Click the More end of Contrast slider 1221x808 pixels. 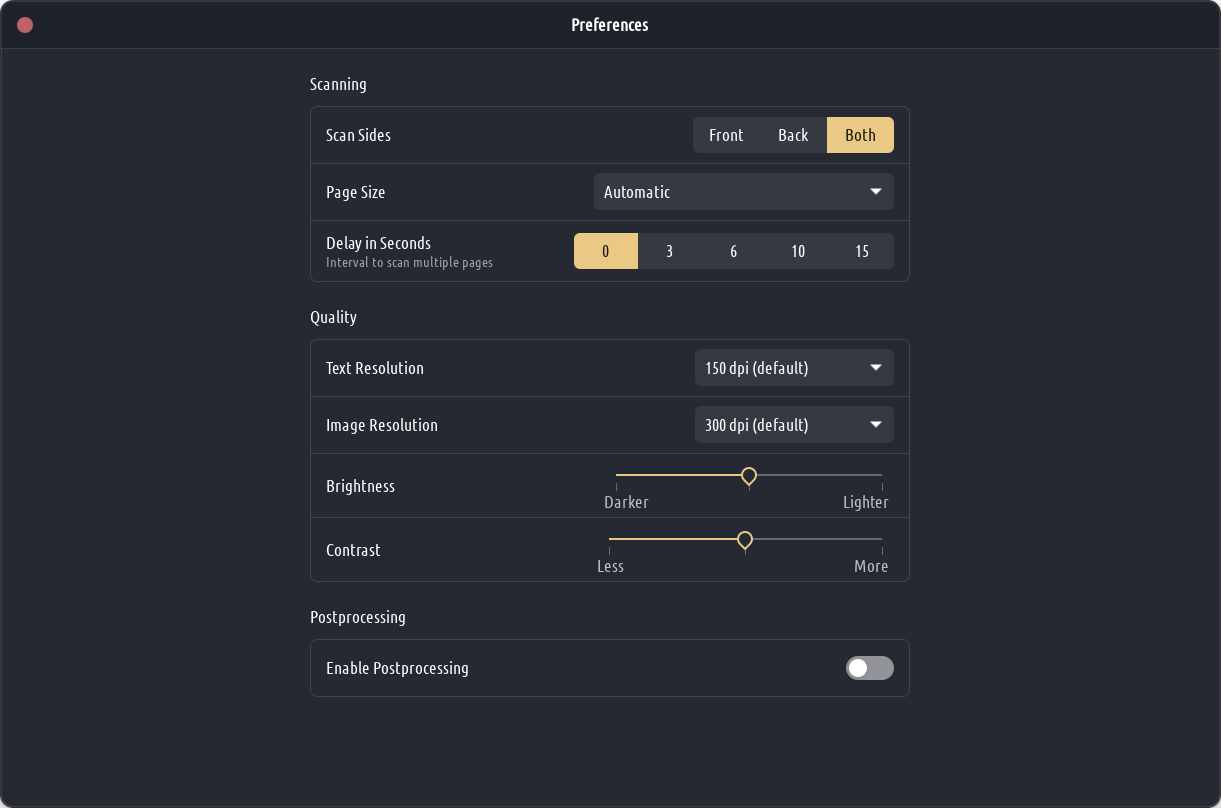pos(881,540)
